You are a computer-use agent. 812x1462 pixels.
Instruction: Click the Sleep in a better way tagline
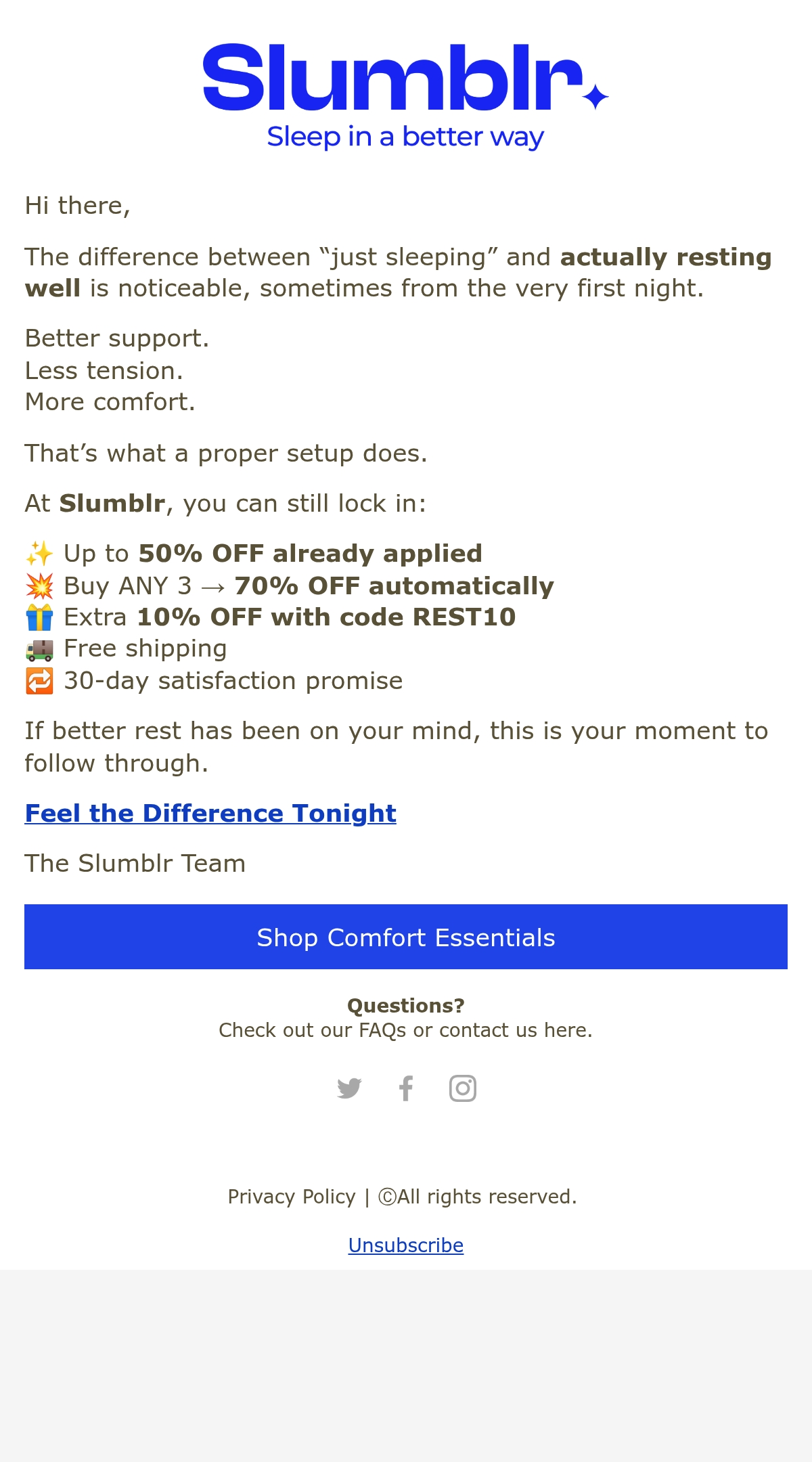click(x=405, y=137)
